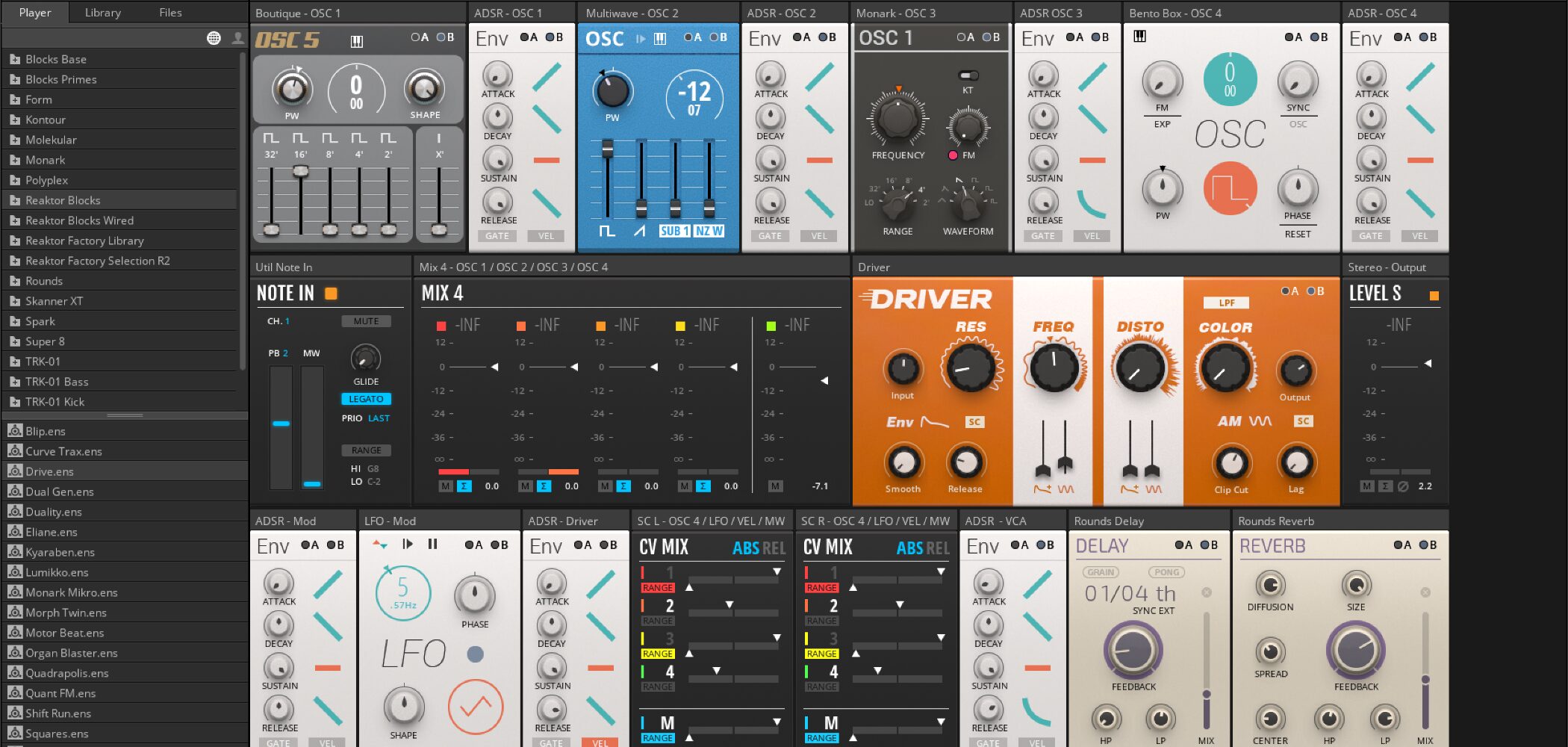Select the sawtooth waveform icon in Multiwave OSC
Image resolution: width=1568 pixels, height=747 pixels.
click(x=640, y=231)
